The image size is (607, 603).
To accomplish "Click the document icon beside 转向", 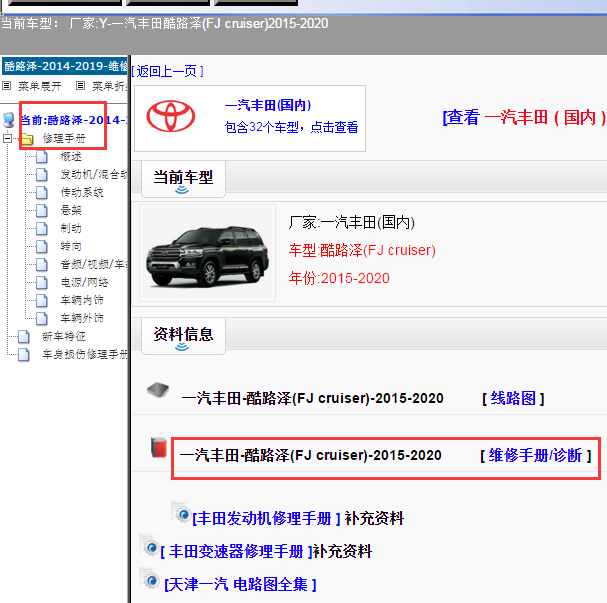I will tap(41, 246).
